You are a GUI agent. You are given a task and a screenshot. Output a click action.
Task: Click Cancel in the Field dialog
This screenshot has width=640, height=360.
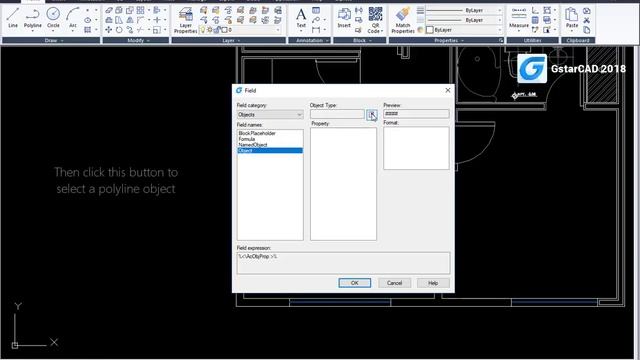(394, 283)
